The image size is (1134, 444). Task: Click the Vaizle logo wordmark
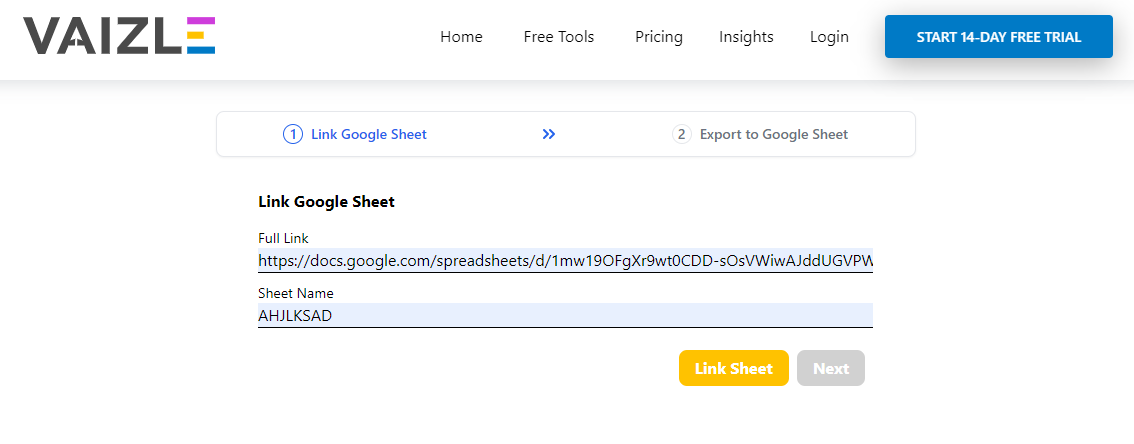click(119, 36)
